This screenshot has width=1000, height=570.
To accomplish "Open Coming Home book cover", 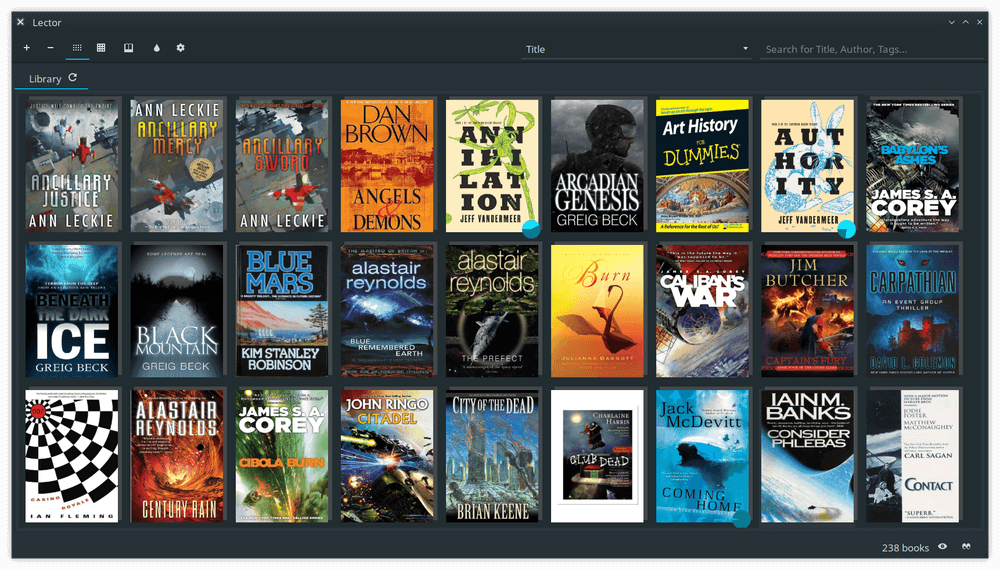I will point(702,457).
